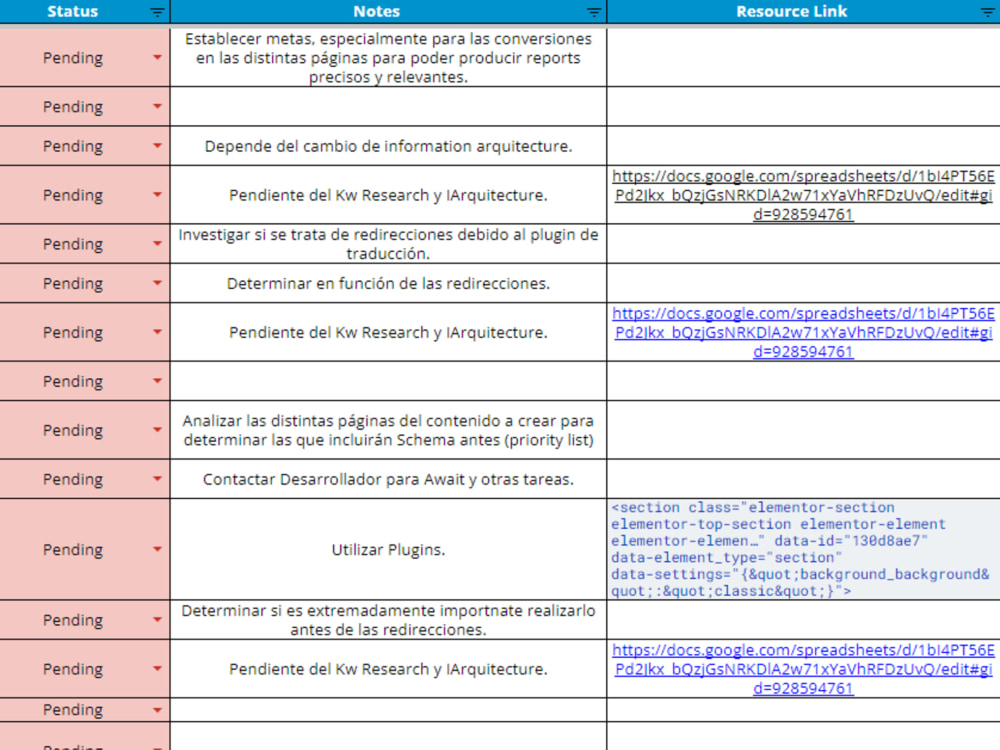
Task: Open Status dropdown arrow for 'Depende del cambio' row
Action: (157, 145)
